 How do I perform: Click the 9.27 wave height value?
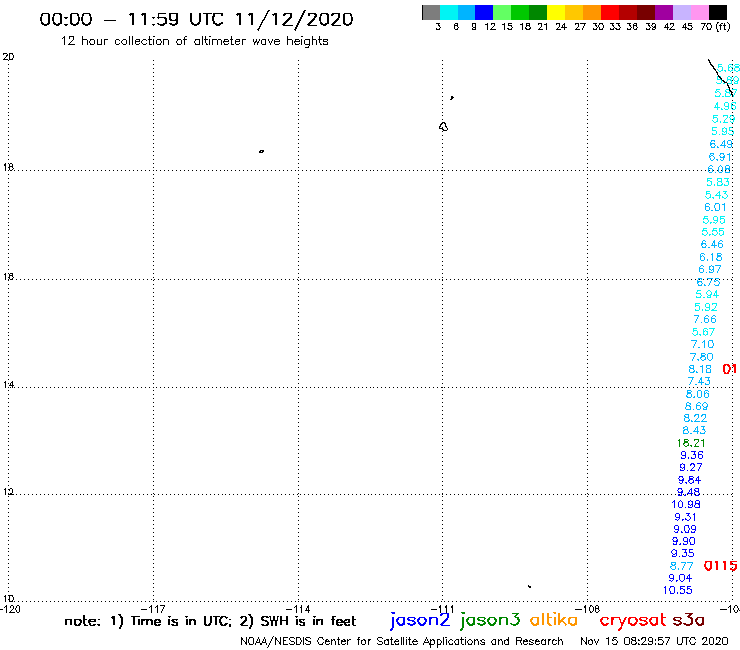pos(691,467)
